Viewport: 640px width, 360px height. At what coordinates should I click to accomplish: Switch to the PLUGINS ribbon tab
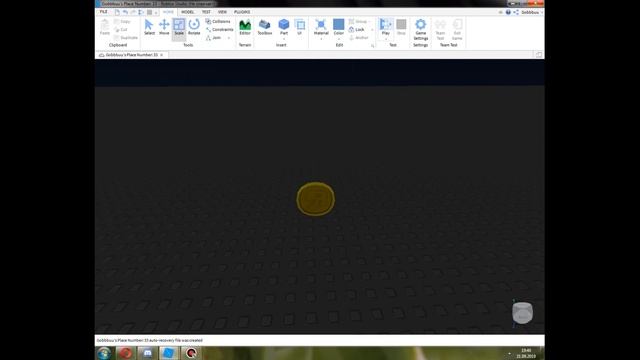(x=242, y=12)
